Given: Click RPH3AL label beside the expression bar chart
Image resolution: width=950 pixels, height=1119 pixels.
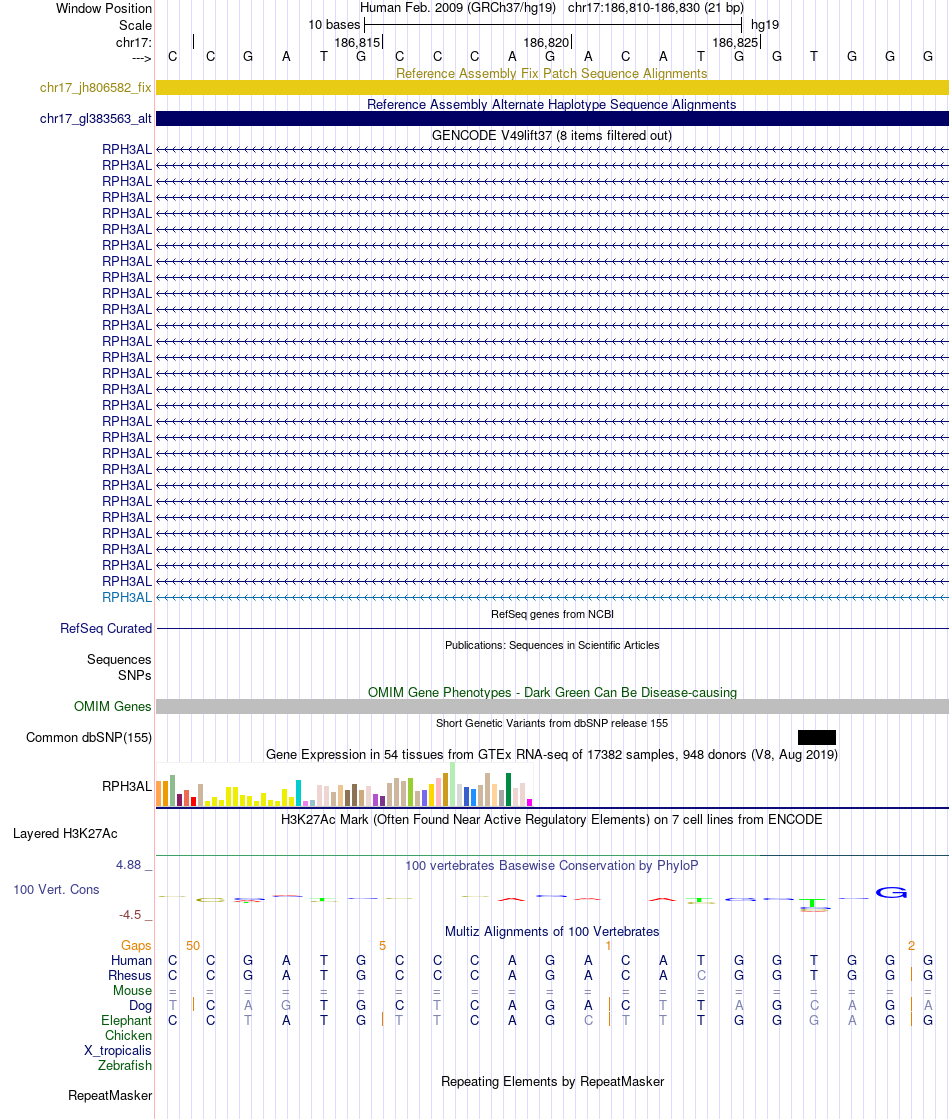Looking at the screenshot, I should [127, 786].
